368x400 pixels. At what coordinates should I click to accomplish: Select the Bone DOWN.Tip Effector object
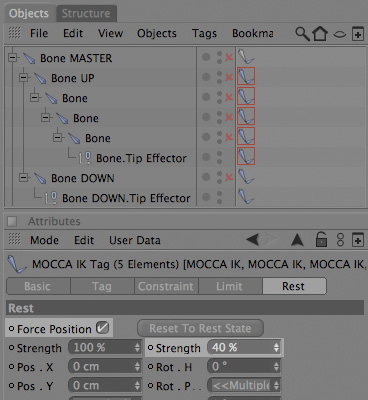(126, 198)
